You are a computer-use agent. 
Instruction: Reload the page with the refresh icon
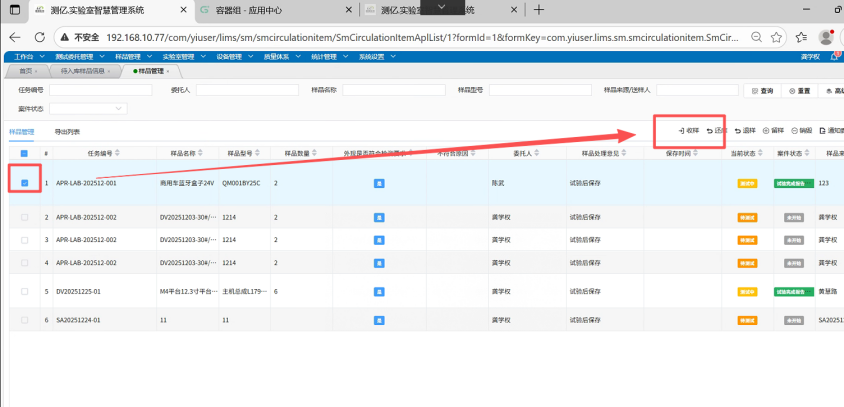pos(39,37)
